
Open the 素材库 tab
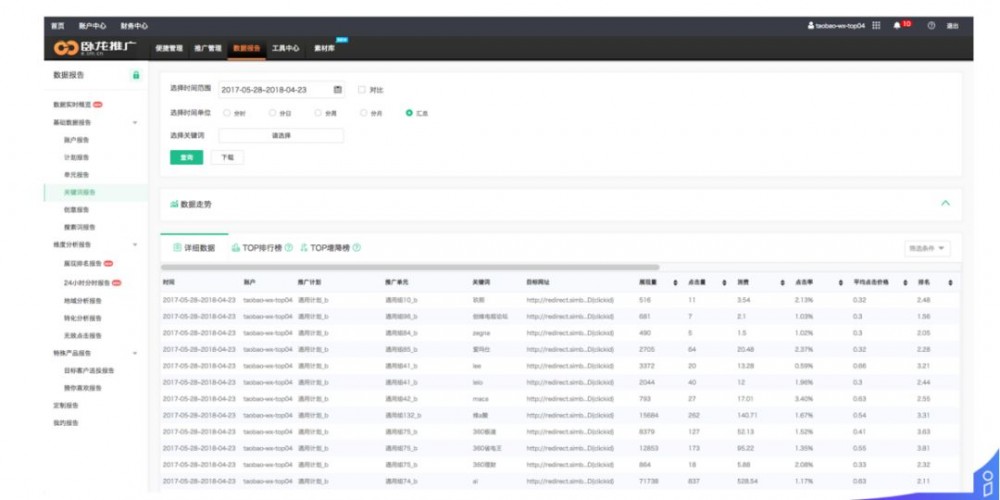324,48
